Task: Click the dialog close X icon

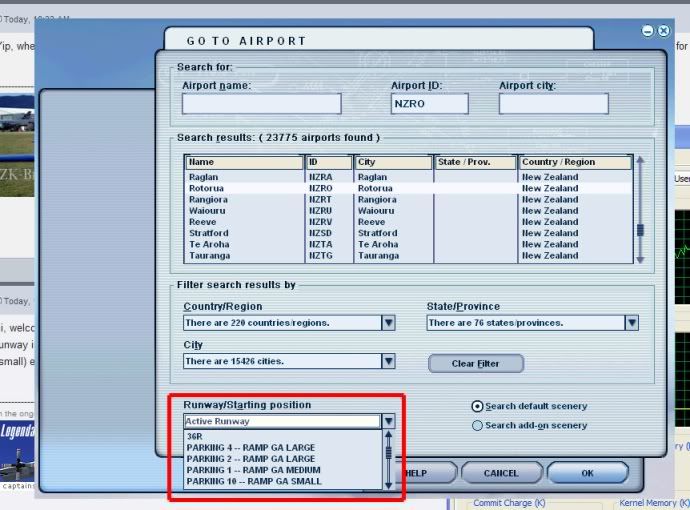Action: click(x=663, y=31)
